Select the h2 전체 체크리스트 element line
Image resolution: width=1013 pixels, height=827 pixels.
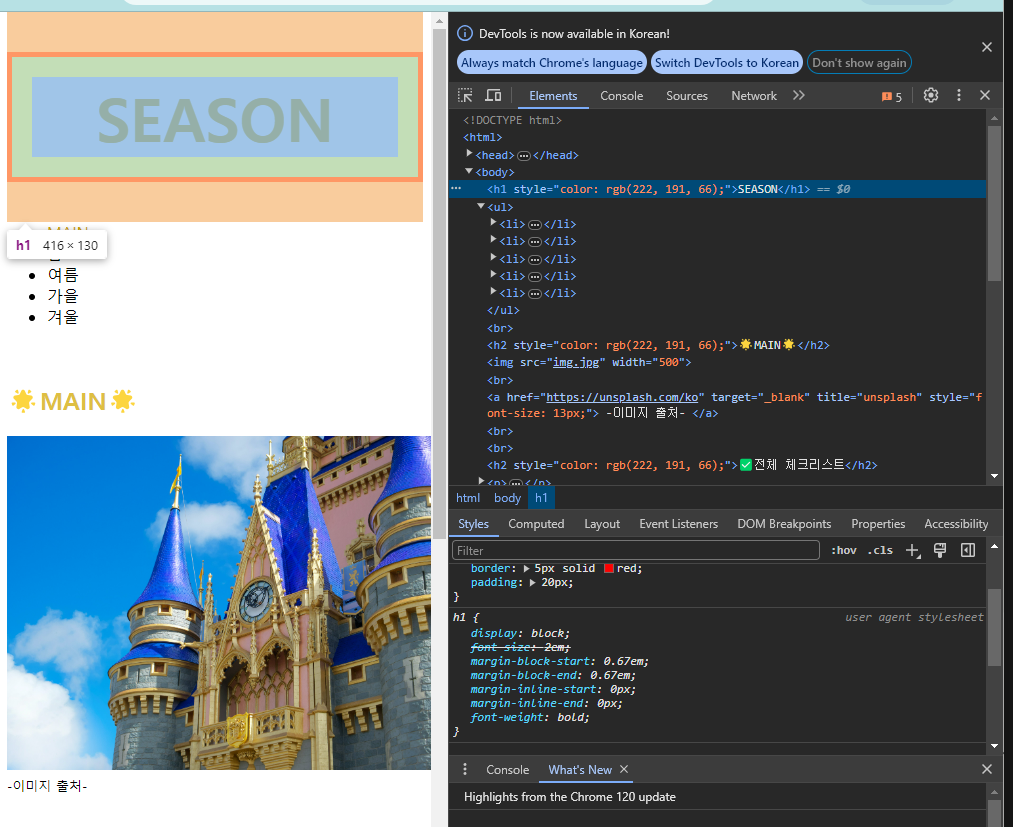pos(682,465)
